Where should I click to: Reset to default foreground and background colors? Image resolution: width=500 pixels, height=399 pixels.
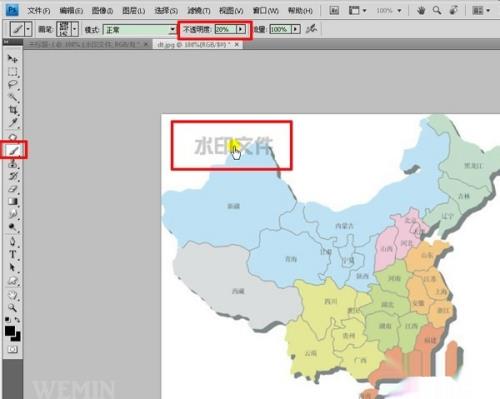click(8, 319)
